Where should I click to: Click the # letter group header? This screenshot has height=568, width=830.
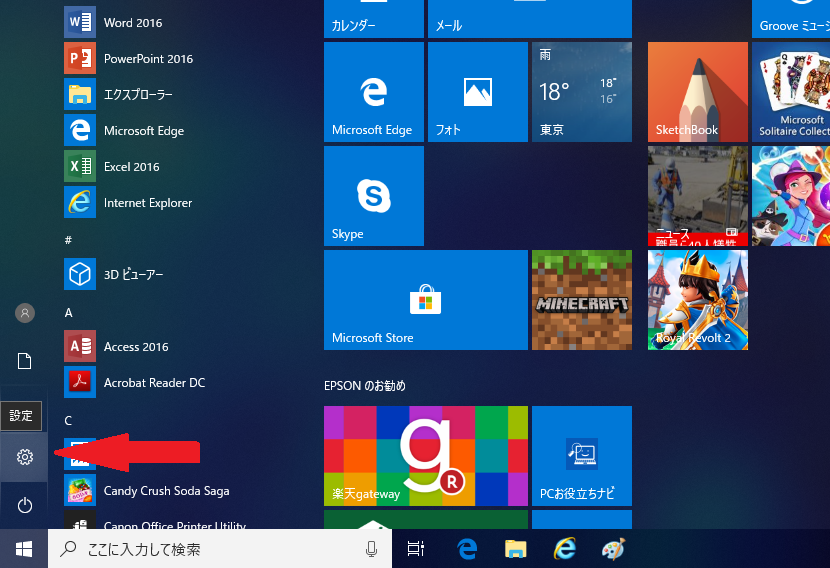(x=68, y=240)
